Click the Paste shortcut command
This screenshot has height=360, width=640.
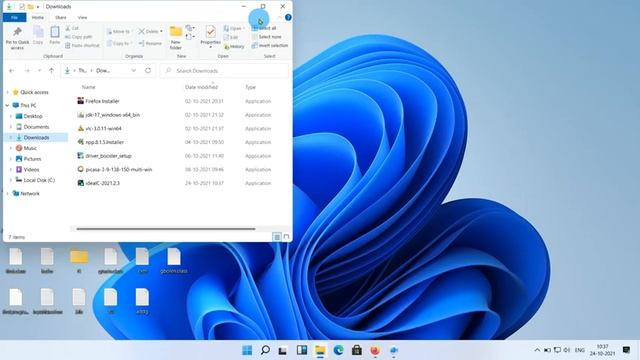pos(82,45)
